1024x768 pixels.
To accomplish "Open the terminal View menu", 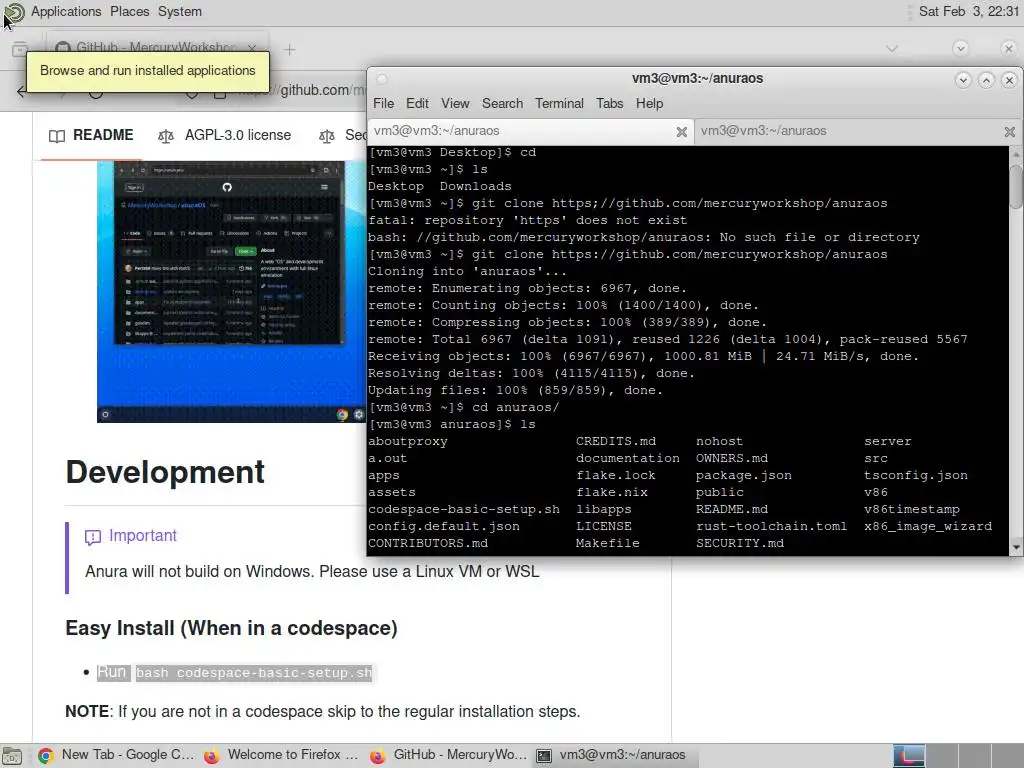I will click(x=455, y=103).
